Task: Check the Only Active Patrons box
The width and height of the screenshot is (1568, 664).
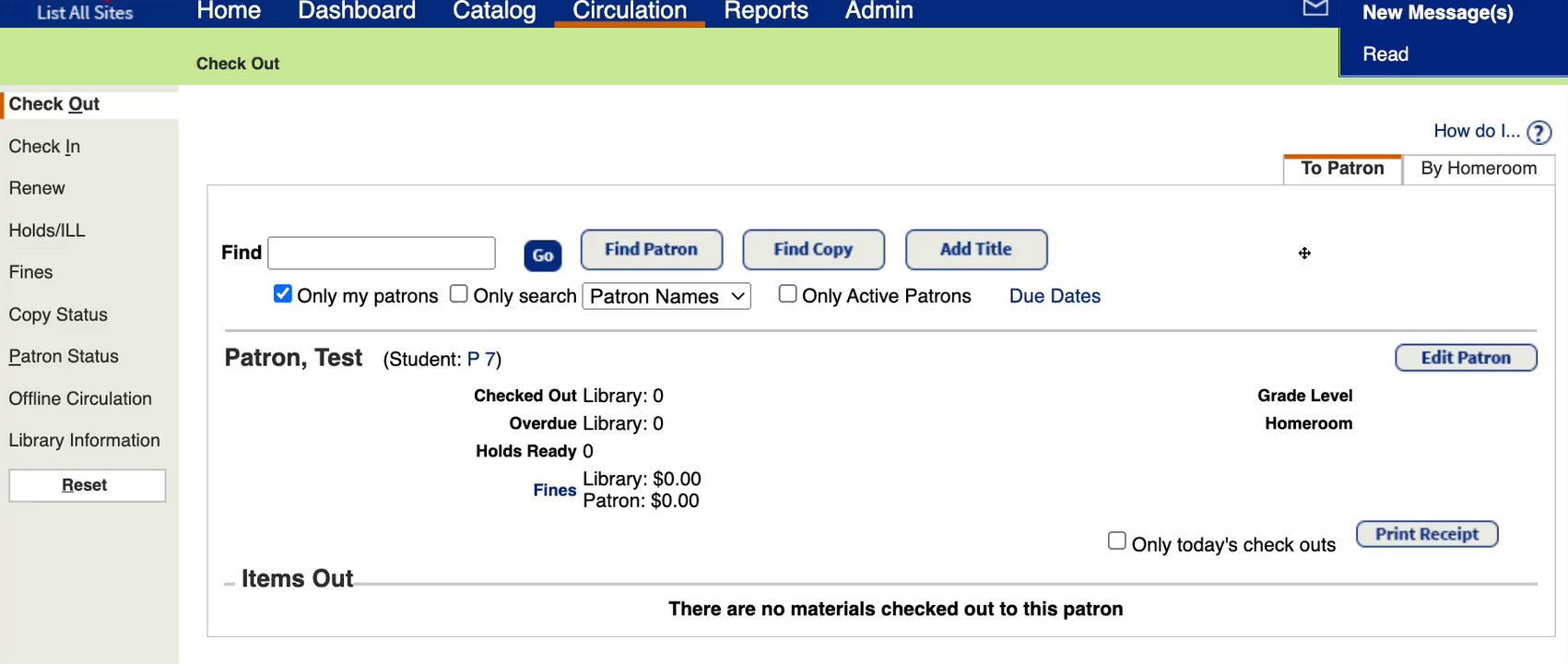Action: (787, 294)
